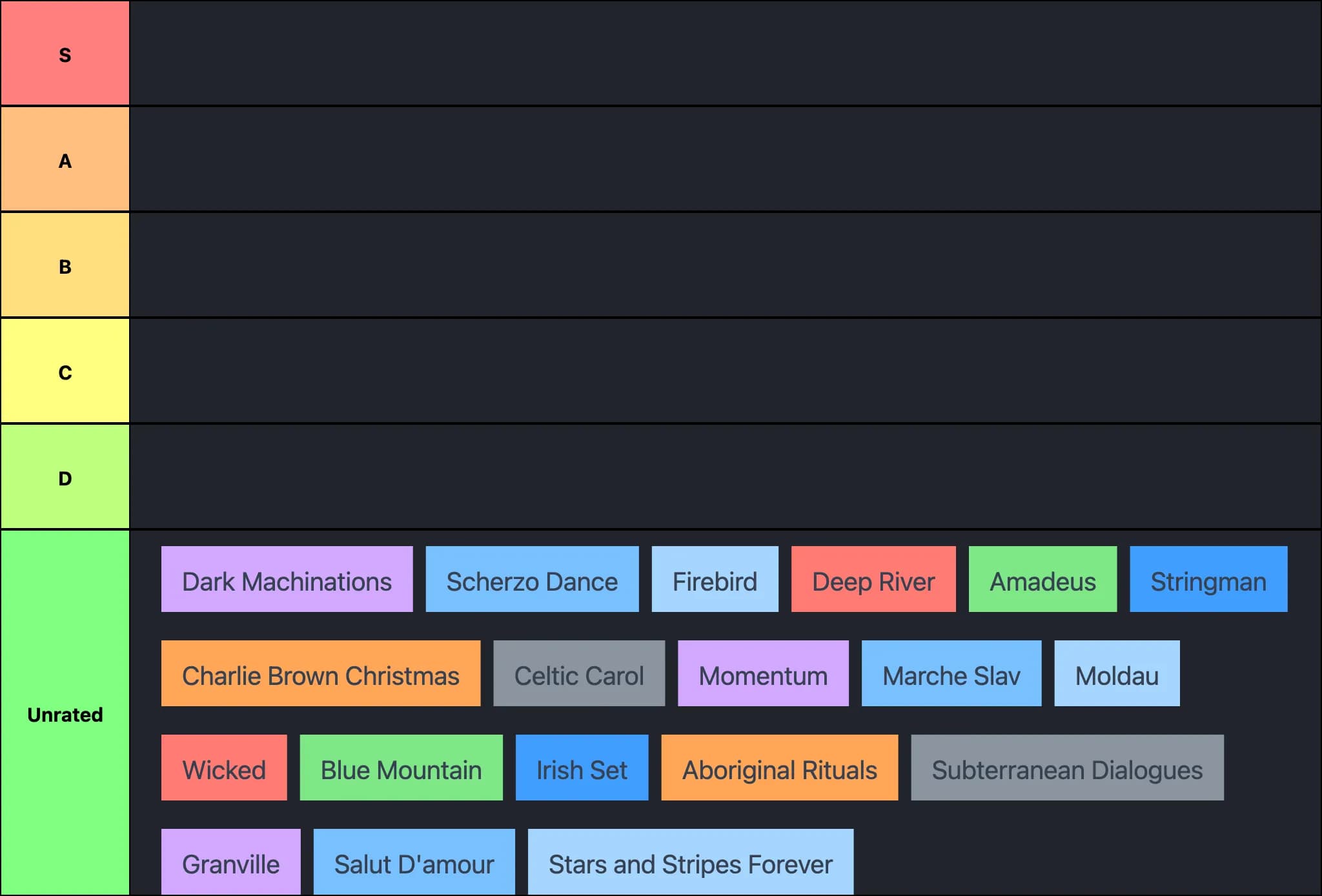Click the Stringman item
Image resolution: width=1322 pixels, height=896 pixels.
point(1208,579)
